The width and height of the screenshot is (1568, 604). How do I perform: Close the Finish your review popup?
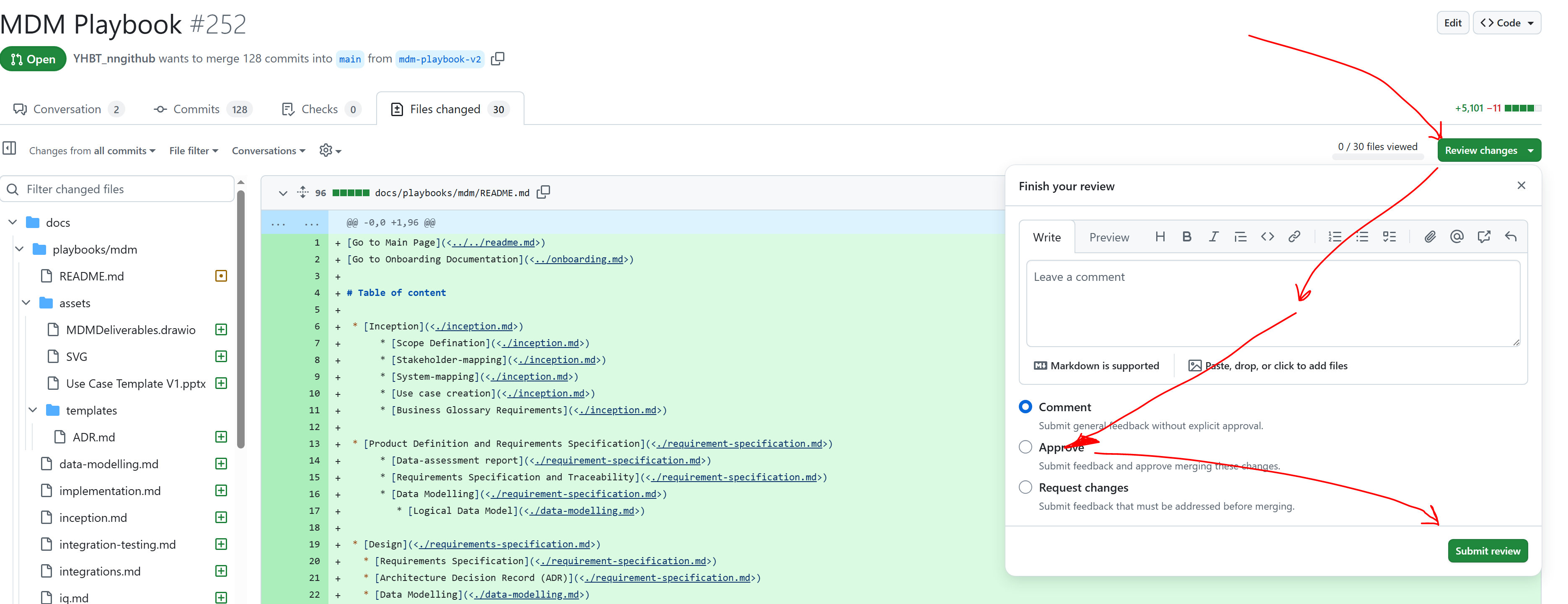1521,185
